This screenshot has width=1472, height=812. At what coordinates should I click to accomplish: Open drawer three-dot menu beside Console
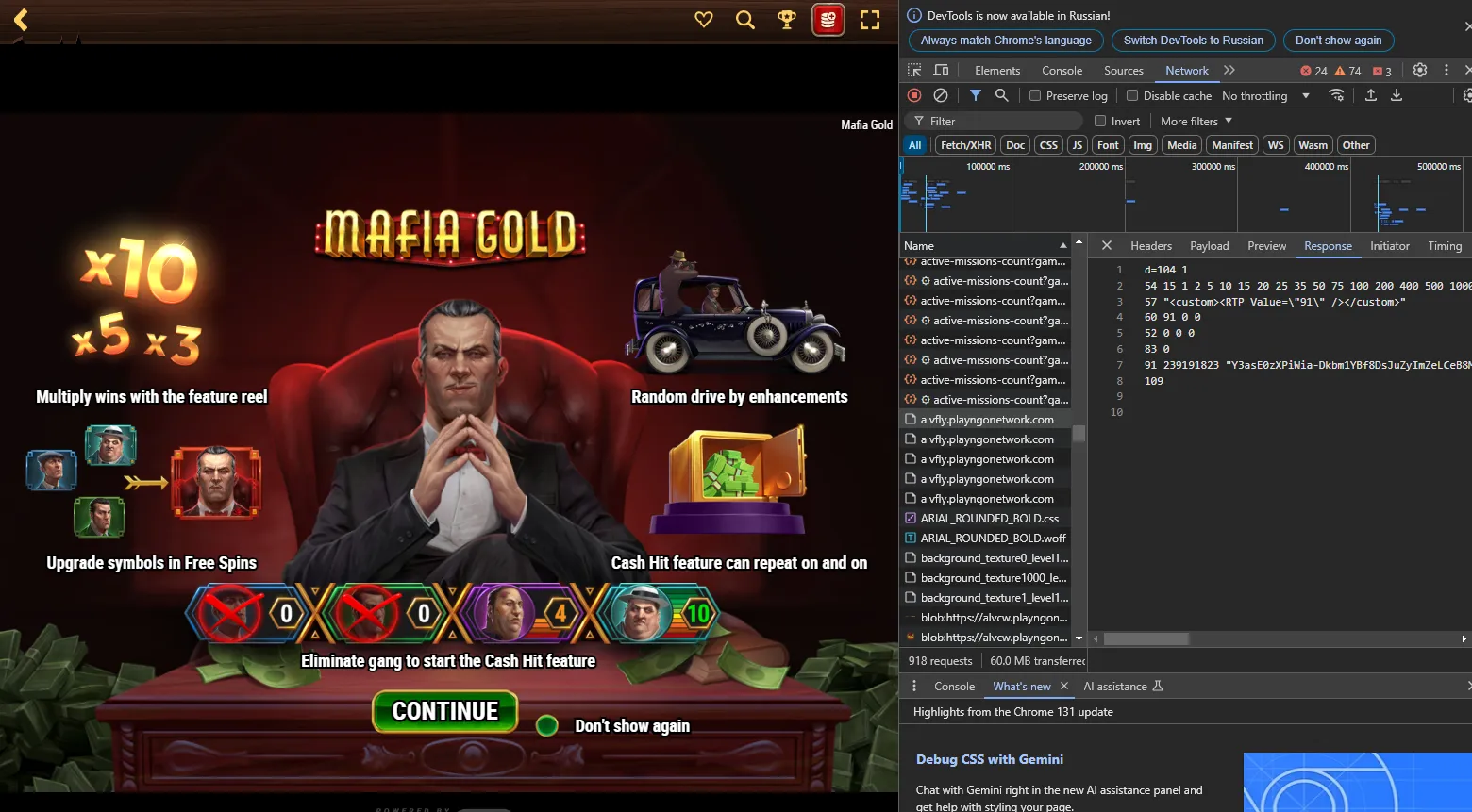pos(913,686)
